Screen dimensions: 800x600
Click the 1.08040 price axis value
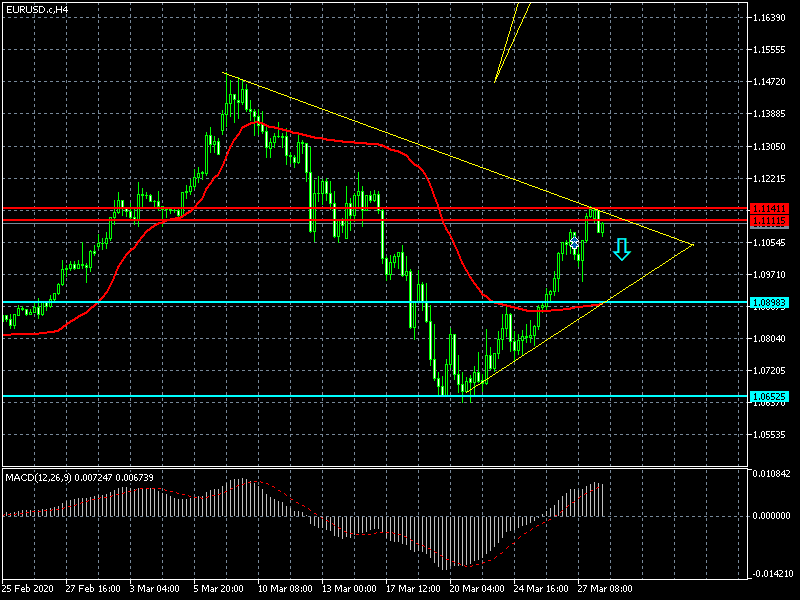[x=769, y=338]
